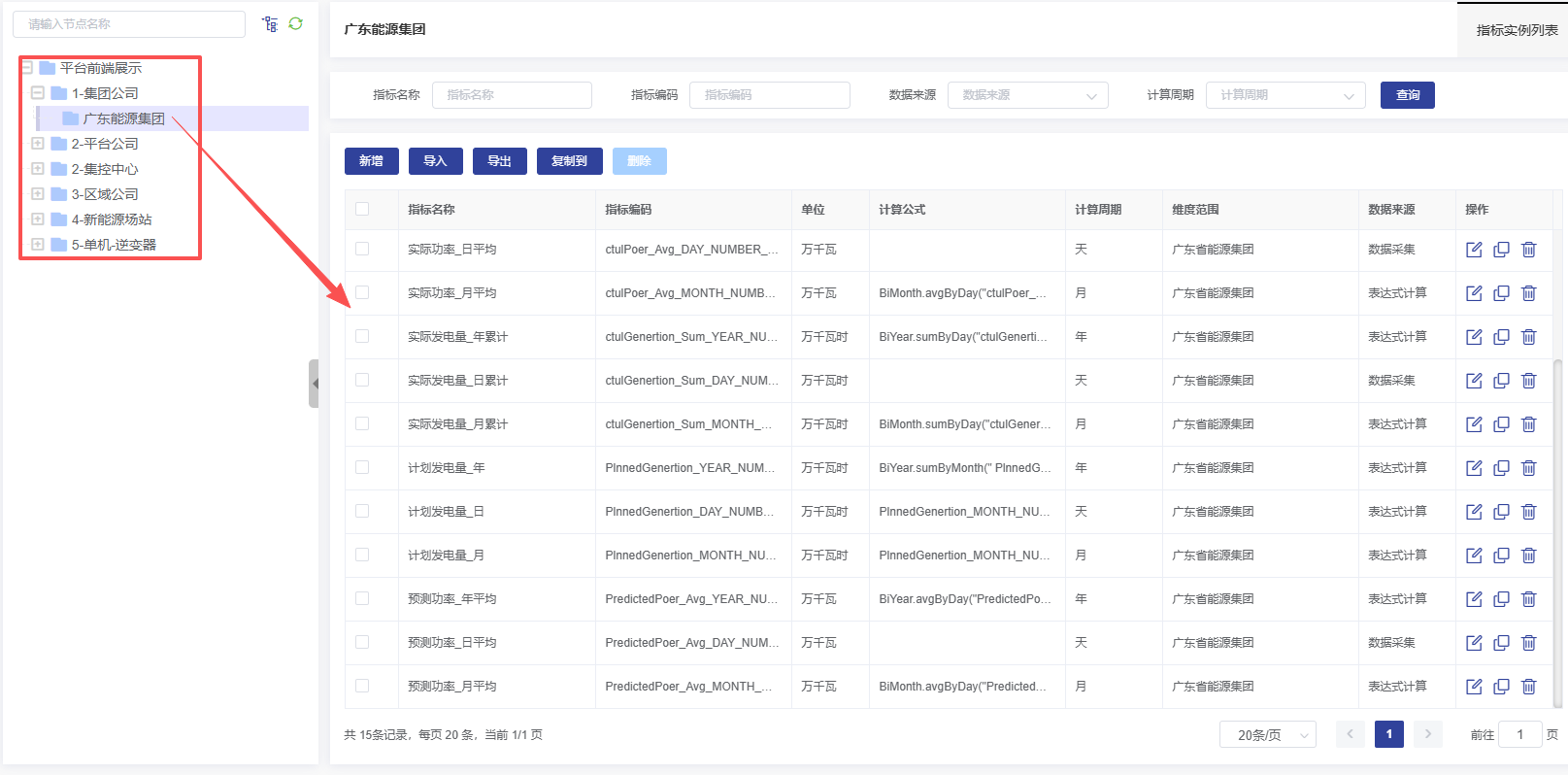This screenshot has height=775, width=1568.
Task: Edit the 实际功率_日平均 row
Action: 1474,250
